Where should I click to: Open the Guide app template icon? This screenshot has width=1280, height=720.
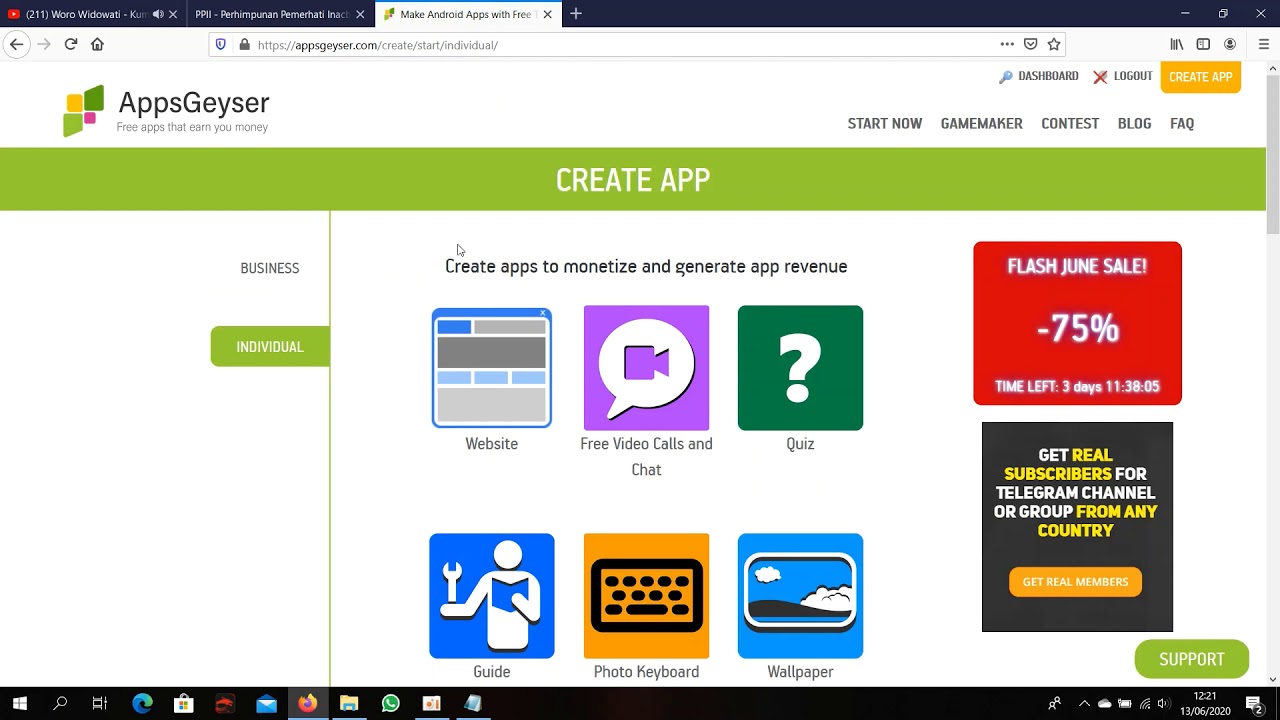tap(491, 596)
